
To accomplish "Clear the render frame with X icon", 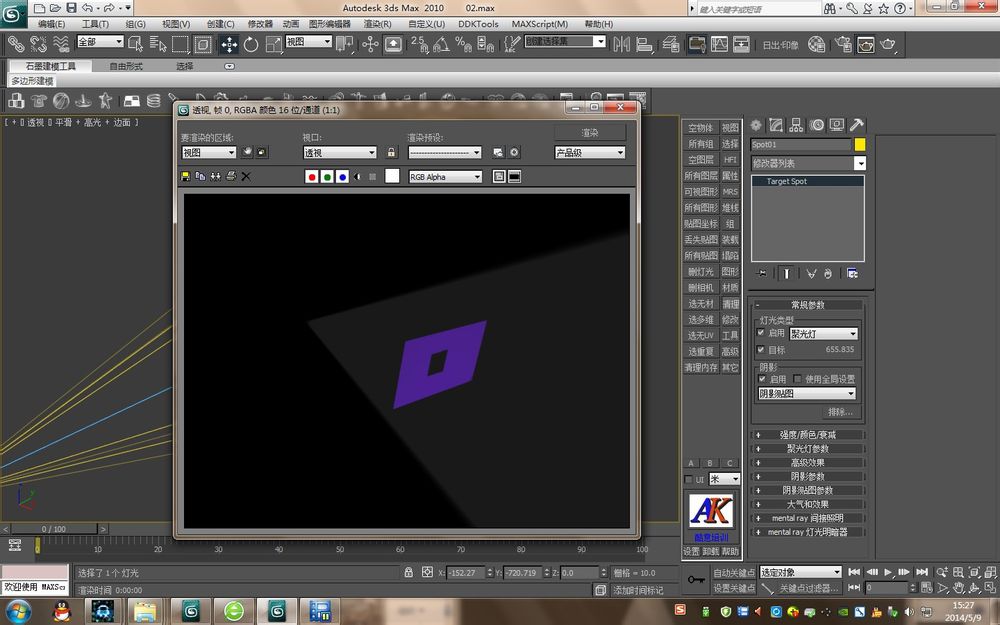I will pyautogui.click(x=246, y=176).
